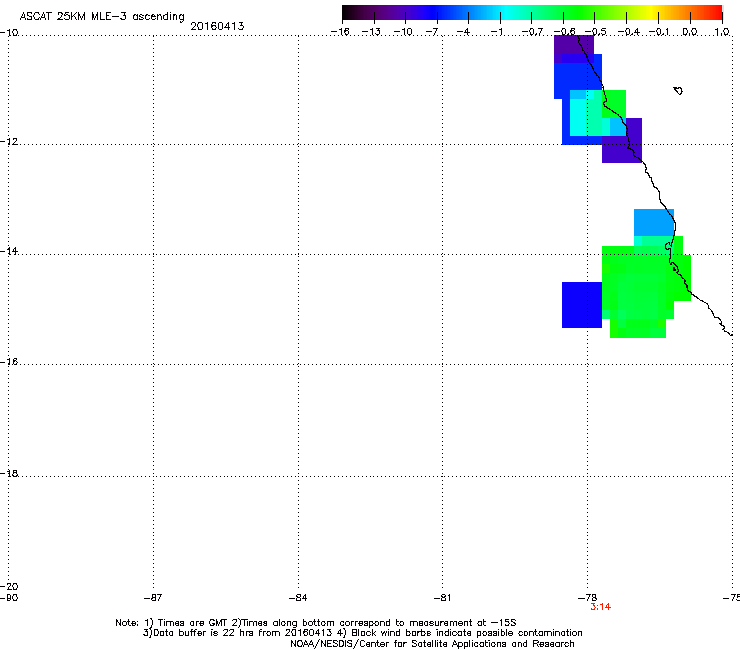This screenshot has height=650, width=740.
Task: Pick the yellow section of the color bar
Action: click(x=652, y=12)
